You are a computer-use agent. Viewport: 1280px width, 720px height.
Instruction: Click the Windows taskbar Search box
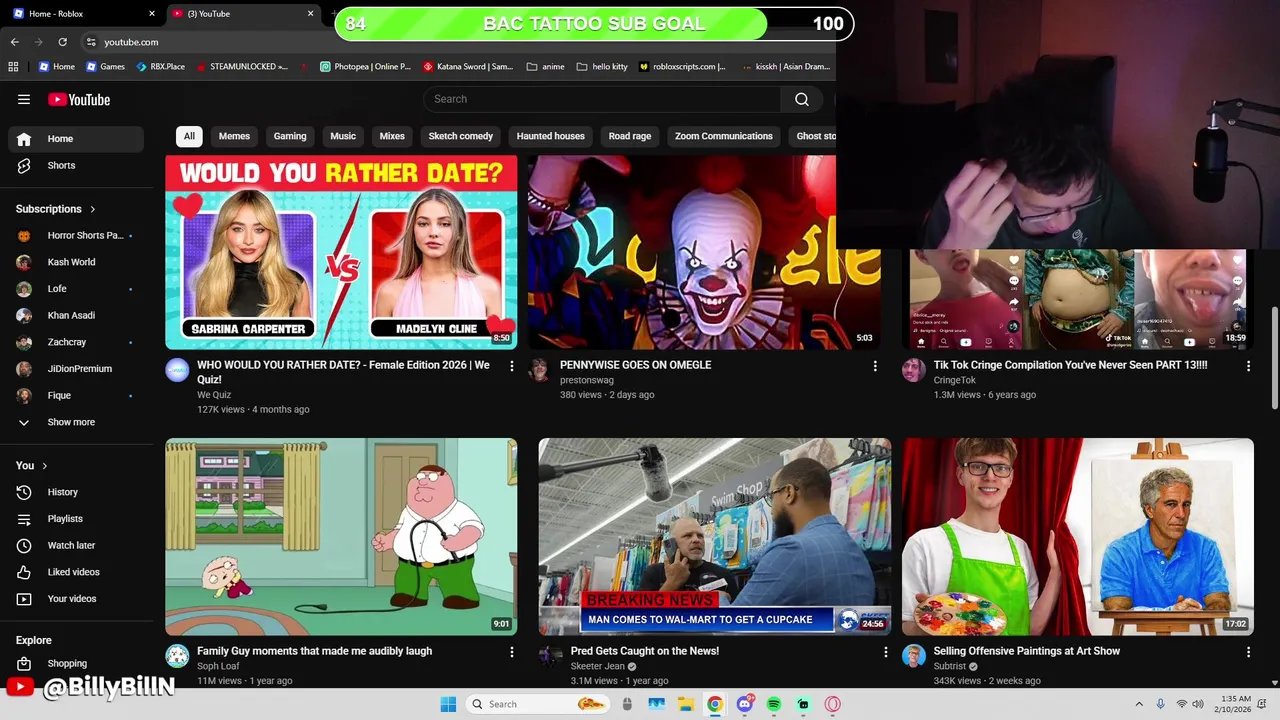(538, 704)
